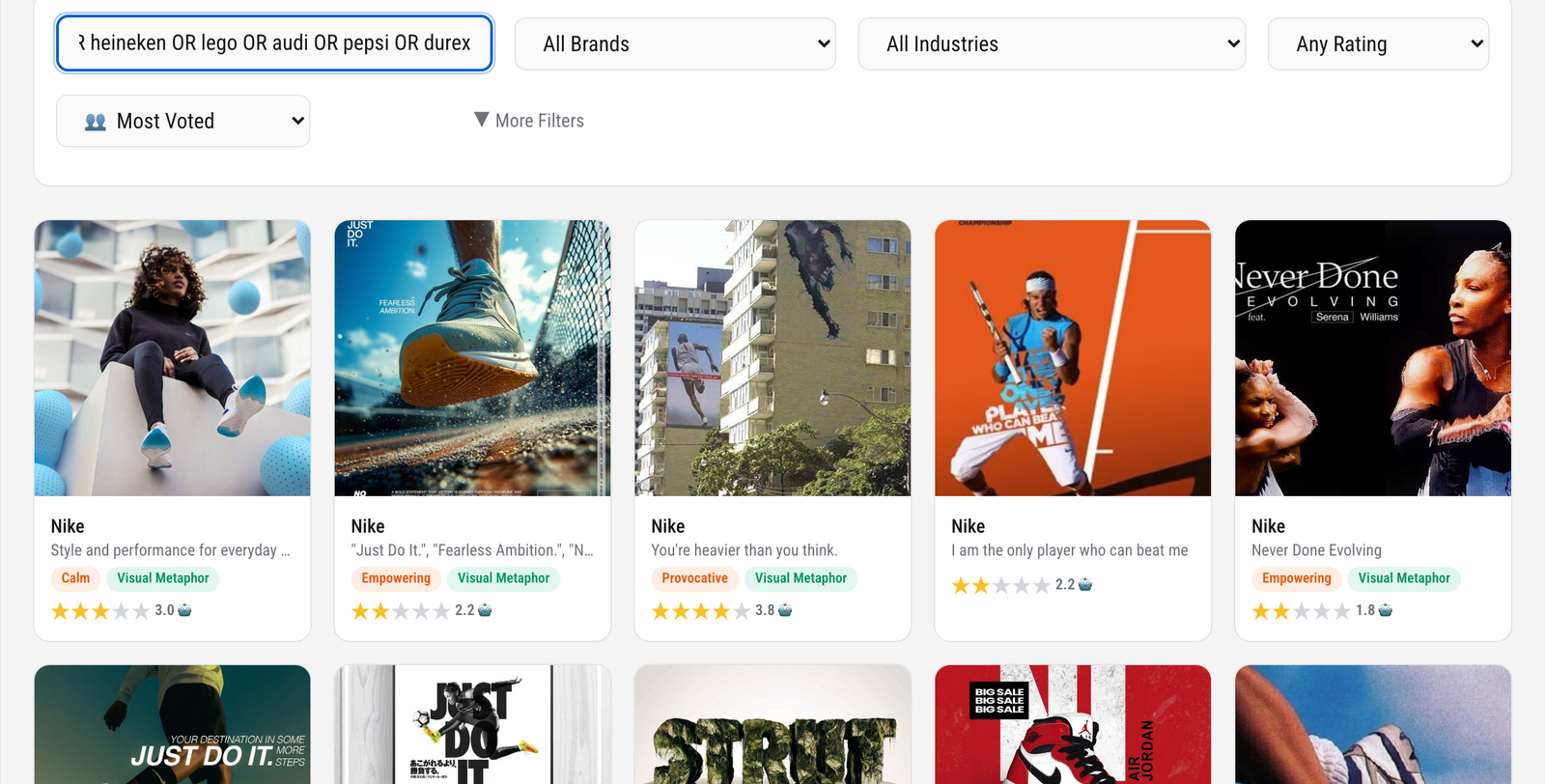1545x784 pixels.
Task: Open the Fearless Ambition sneaker ad image
Action: [472, 358]
